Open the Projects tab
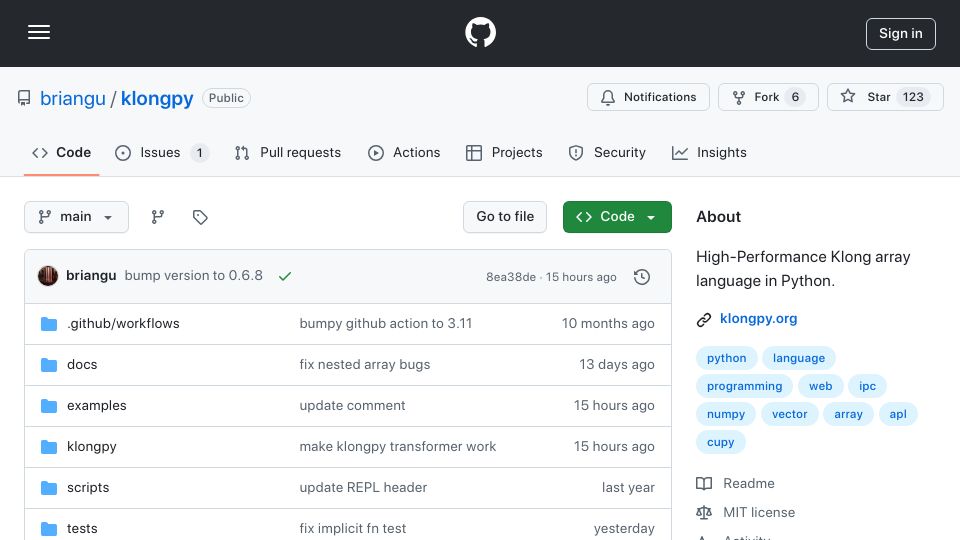Image resolution: width=960 pixels, height=540 pixels. [504, 152]
